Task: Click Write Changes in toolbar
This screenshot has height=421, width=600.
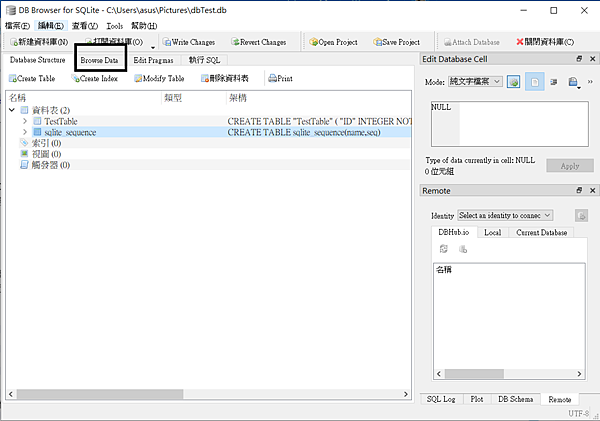Action: pyautogui.click(x=189, y=42)
